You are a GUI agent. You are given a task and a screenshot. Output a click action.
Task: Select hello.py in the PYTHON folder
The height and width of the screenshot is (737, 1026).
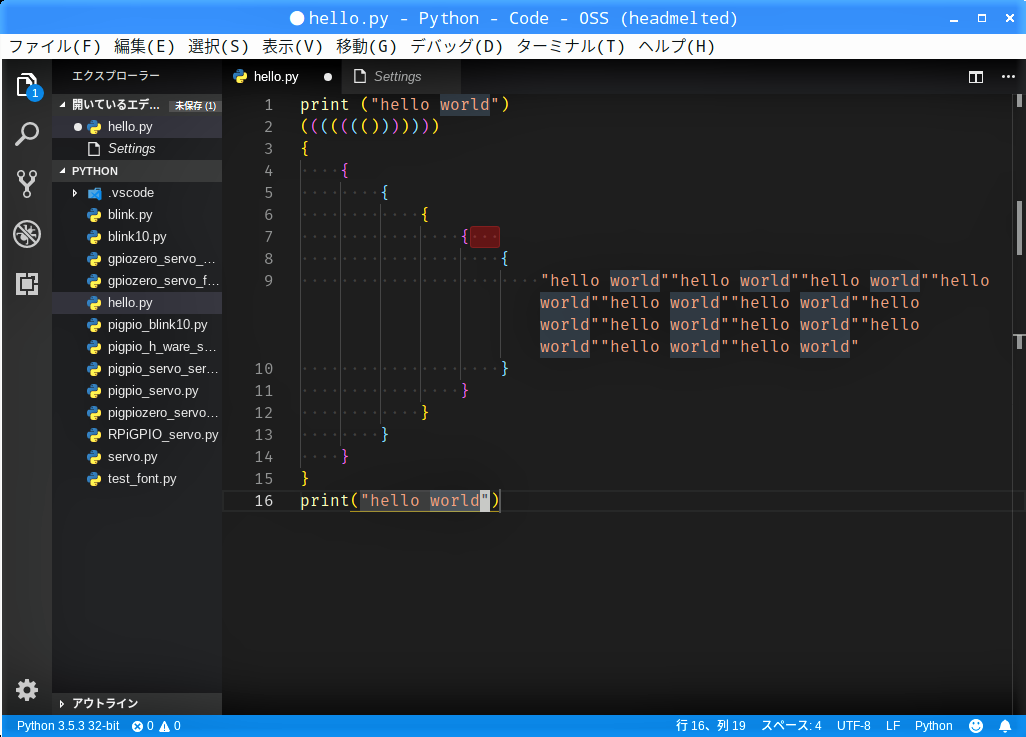pyautogui.click(x=137, y=303)
